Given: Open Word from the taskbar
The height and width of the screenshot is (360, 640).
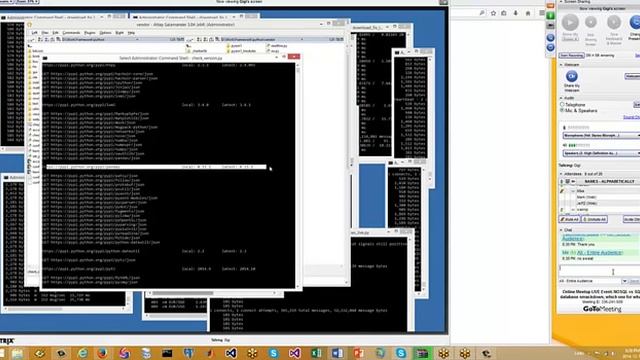Looking at the screenshot, I should pyautogui.click(x=337, y=353).
